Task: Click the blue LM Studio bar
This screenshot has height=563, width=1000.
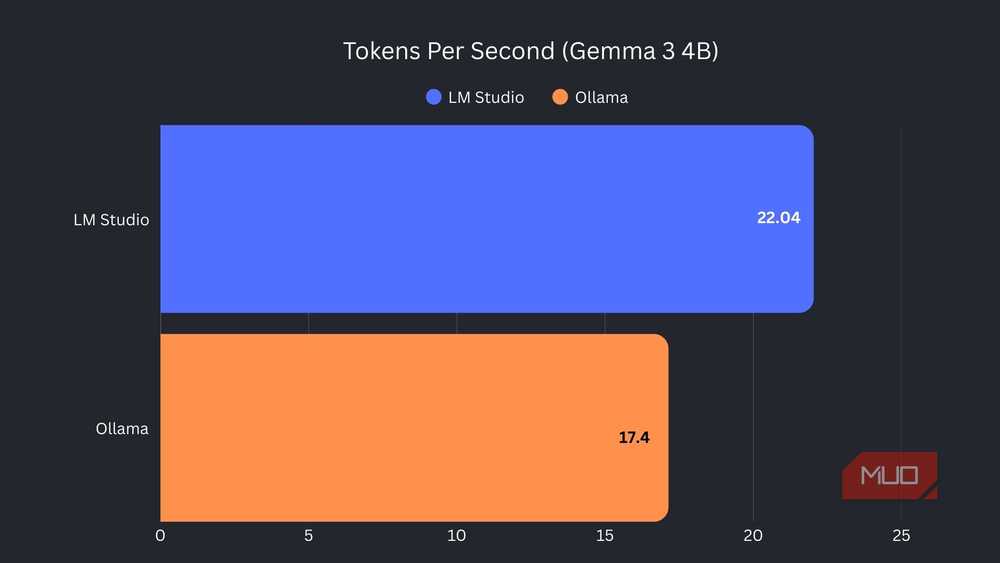Action: coord(487,219)
